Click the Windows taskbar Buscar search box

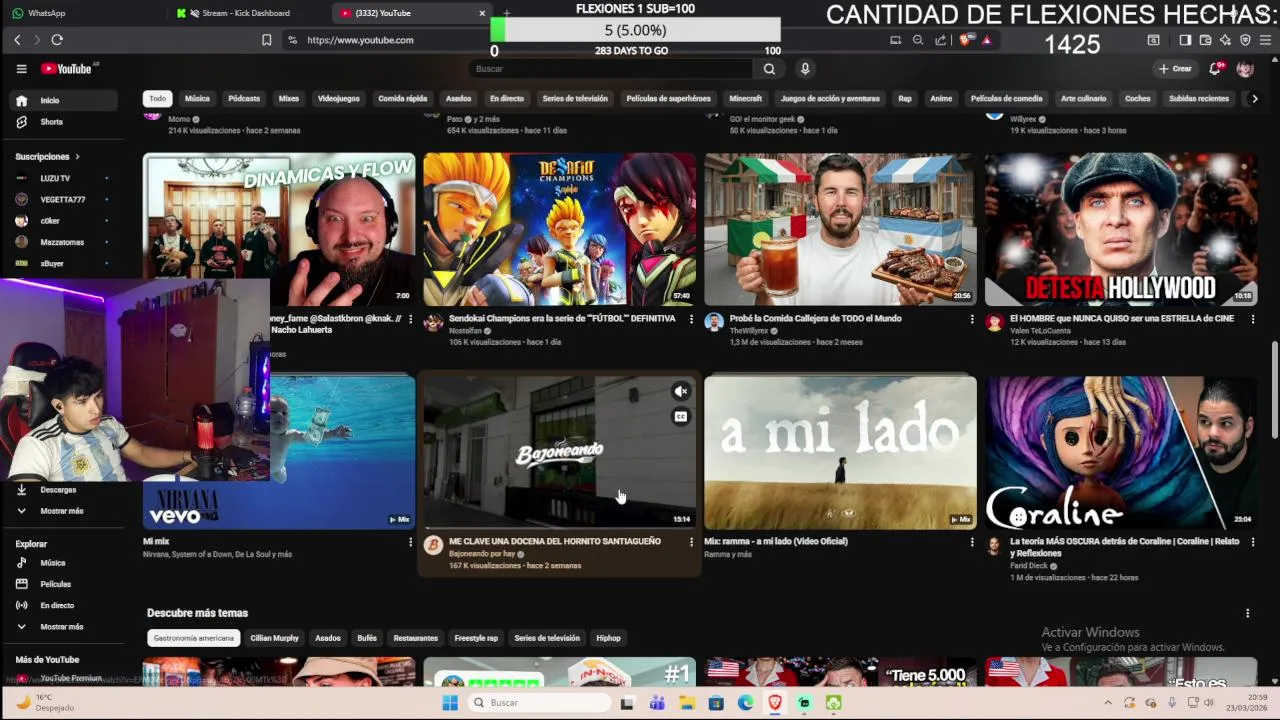click(537, 703)
